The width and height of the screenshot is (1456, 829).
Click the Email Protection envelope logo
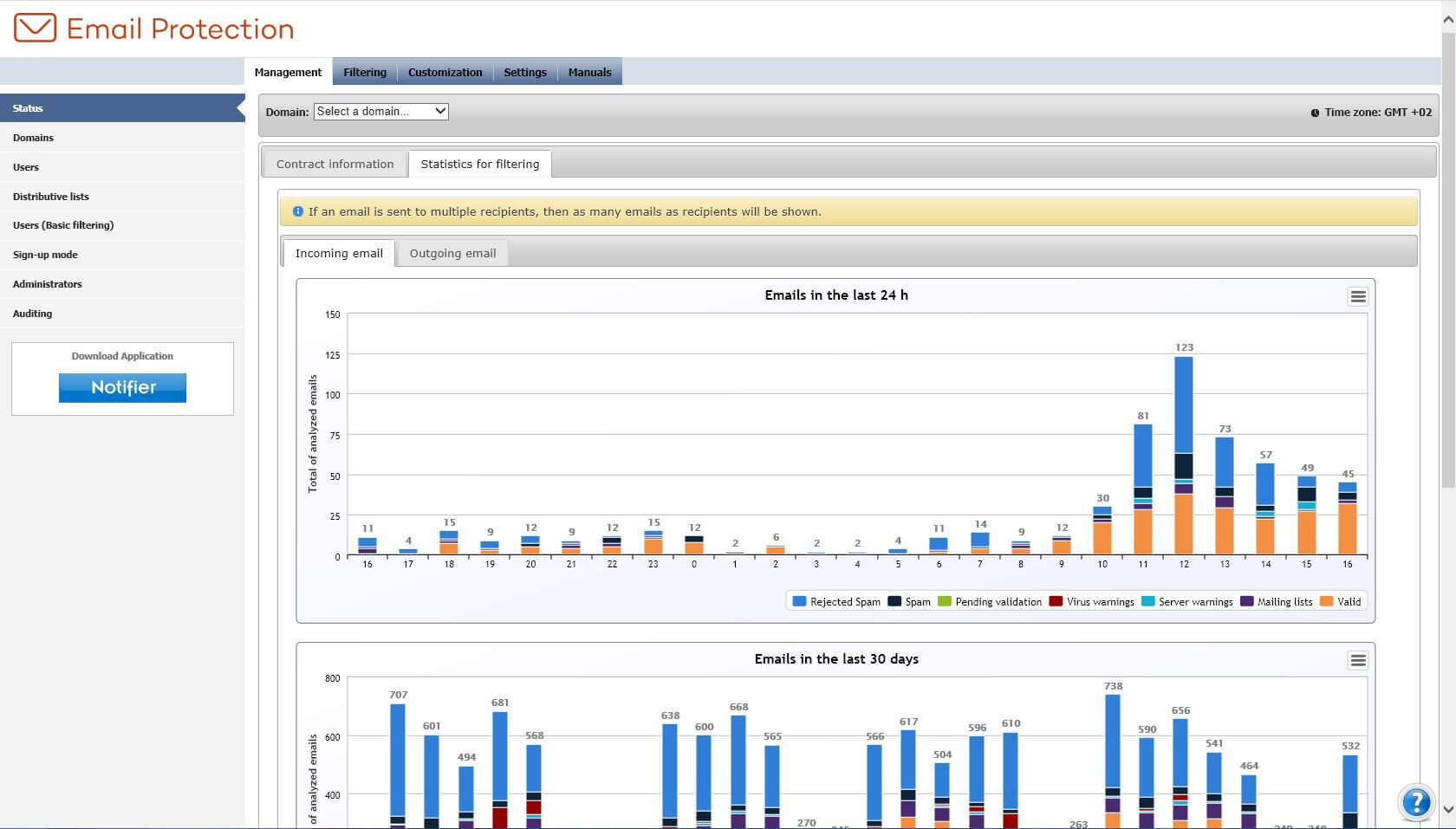pyautogui.click(x=36, y=29)
